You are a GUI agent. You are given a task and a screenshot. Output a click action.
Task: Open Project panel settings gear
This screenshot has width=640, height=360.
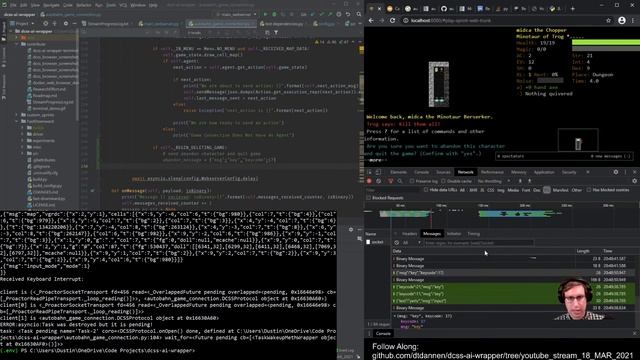[x=66, y=24]
